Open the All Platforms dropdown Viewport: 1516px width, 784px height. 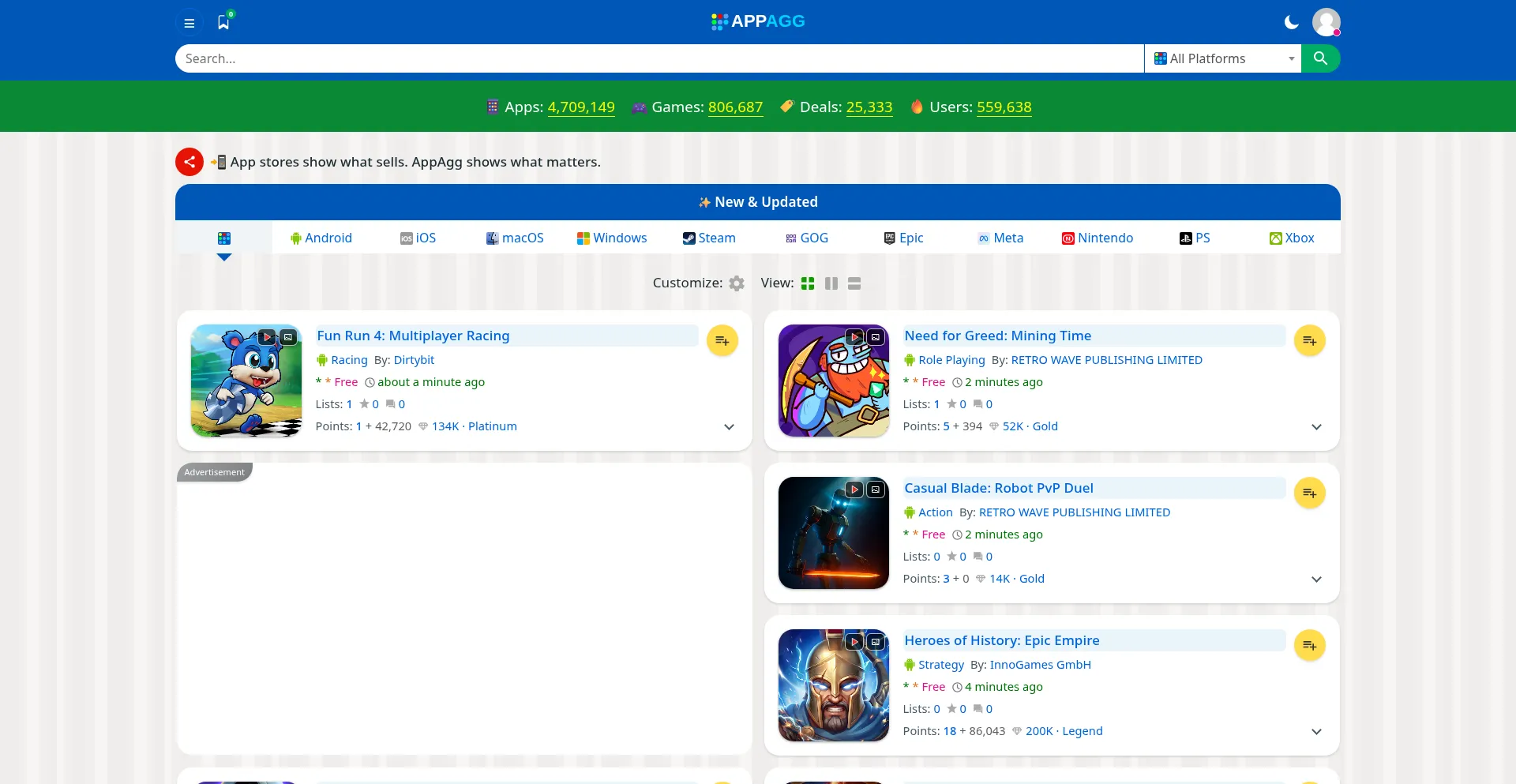pyautogui.click(x=1223, y=58)
